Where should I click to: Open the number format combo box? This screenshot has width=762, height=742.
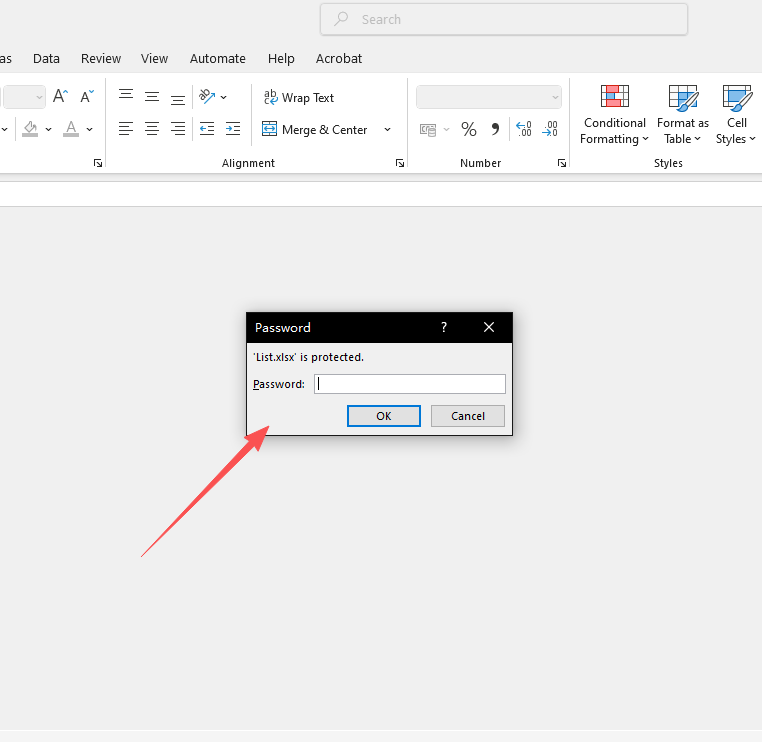(x=488, y=97)
